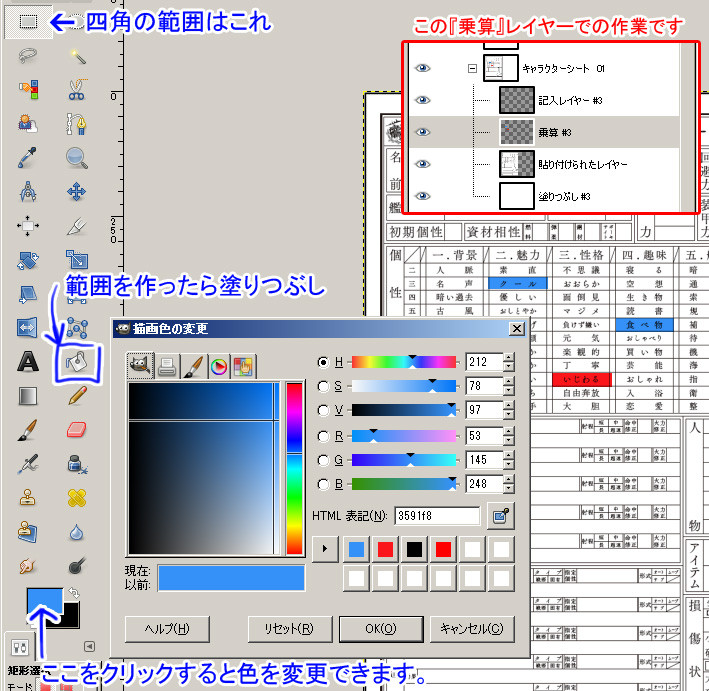Viewport: 709px width, 691px height.
Task: Select the G green radio button
Action: [x=323, y=460]
